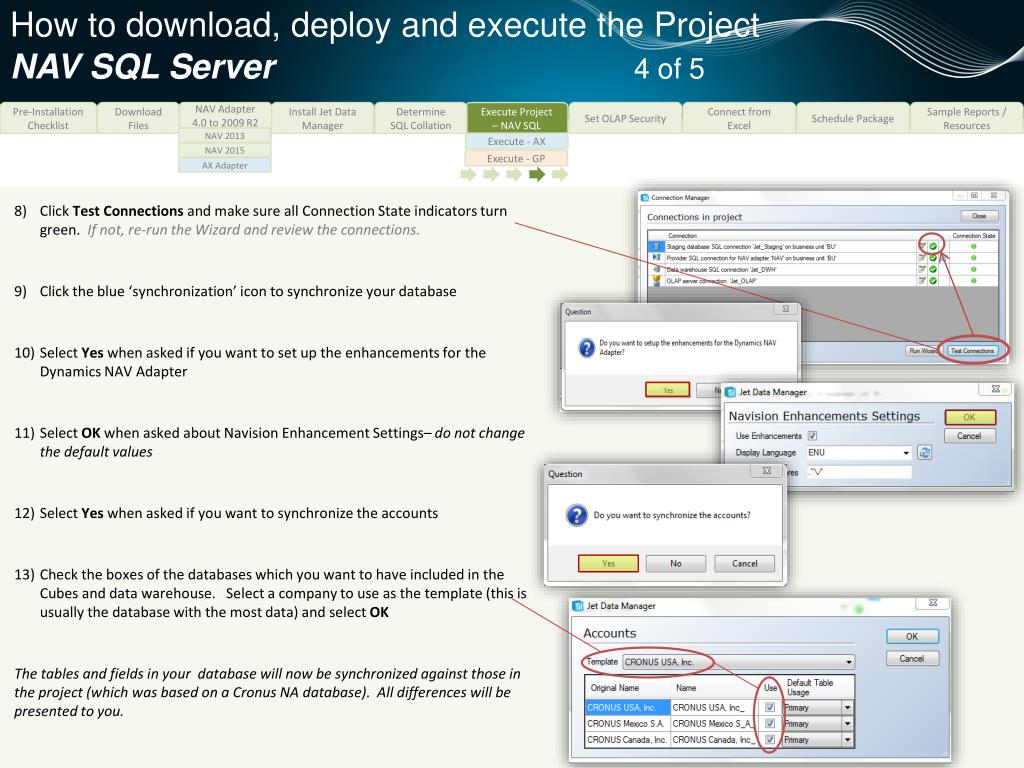The image size is (1024, 768).
Task: Click Run Wizard button in Connection Manager
Action: click(x=922, y=351)
